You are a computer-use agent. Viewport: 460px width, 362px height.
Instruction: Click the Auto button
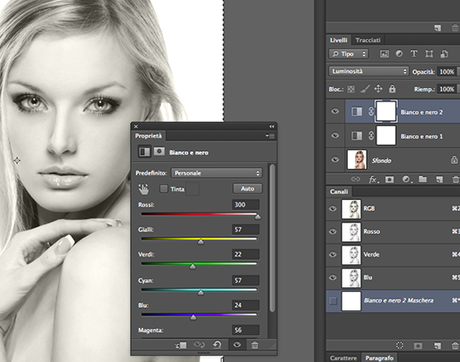(247, 189)
